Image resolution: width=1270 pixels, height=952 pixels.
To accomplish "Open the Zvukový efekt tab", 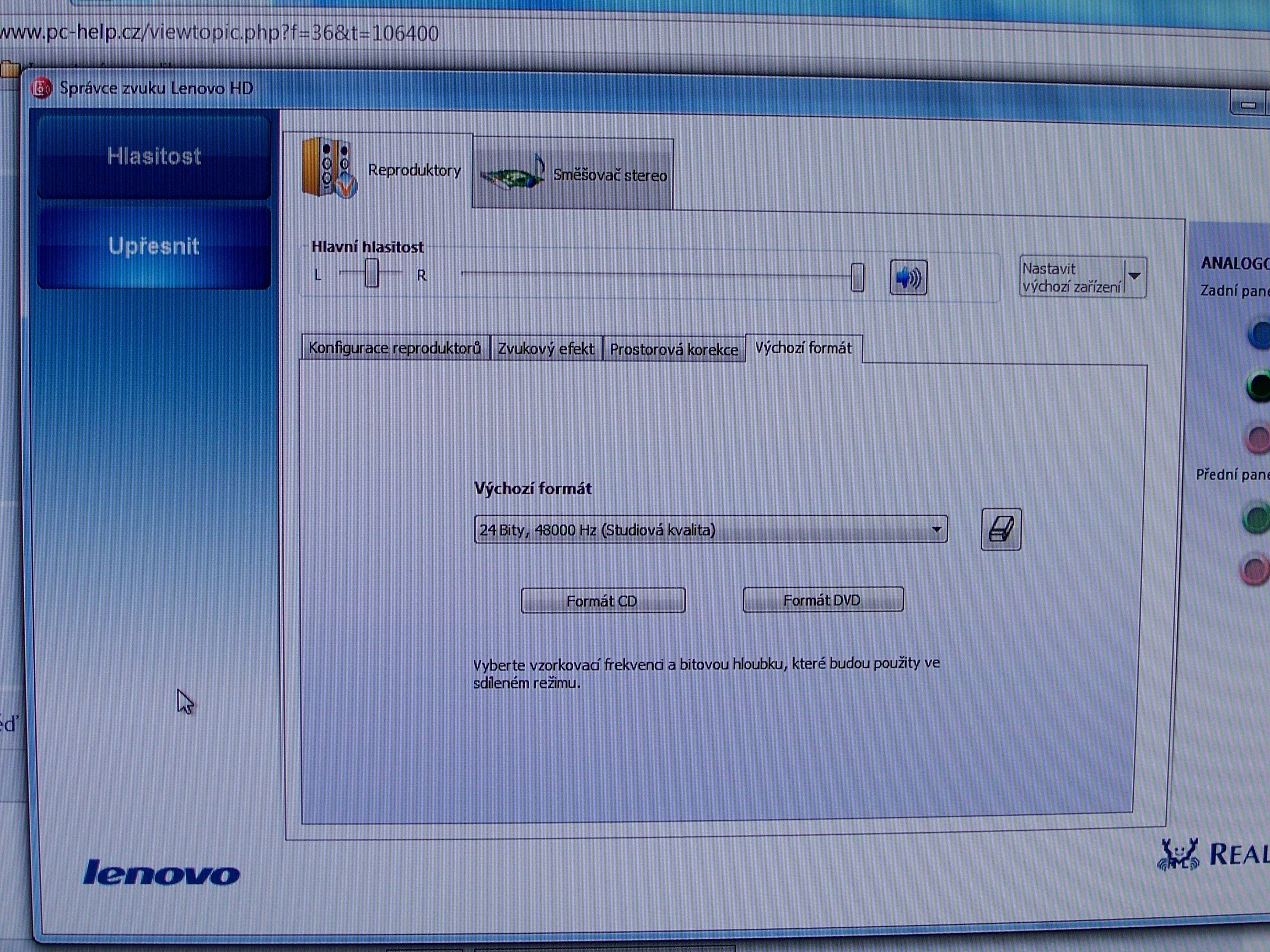I will tap(546, 349).
